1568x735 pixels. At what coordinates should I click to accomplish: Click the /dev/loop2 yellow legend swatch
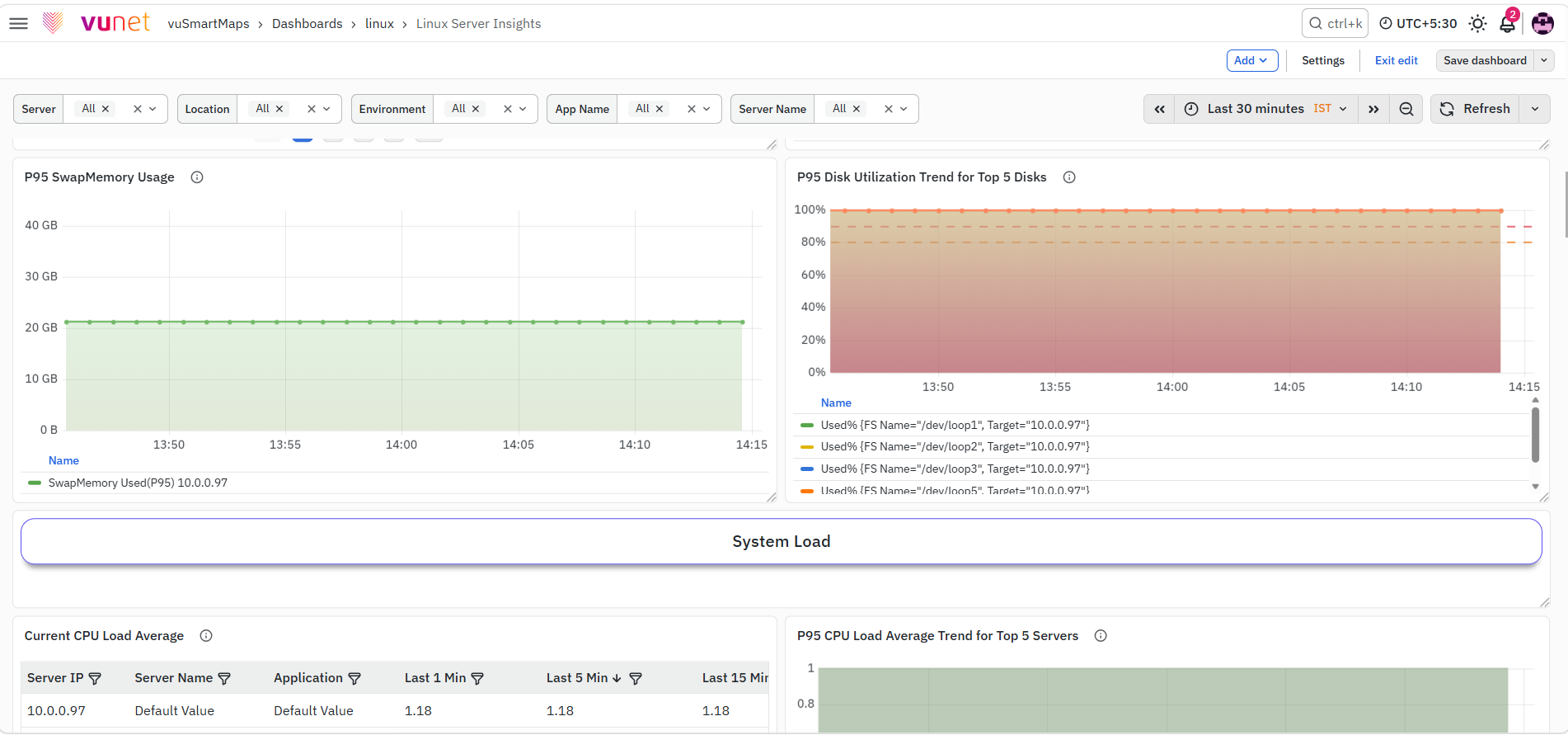click(x=807, y=447)
